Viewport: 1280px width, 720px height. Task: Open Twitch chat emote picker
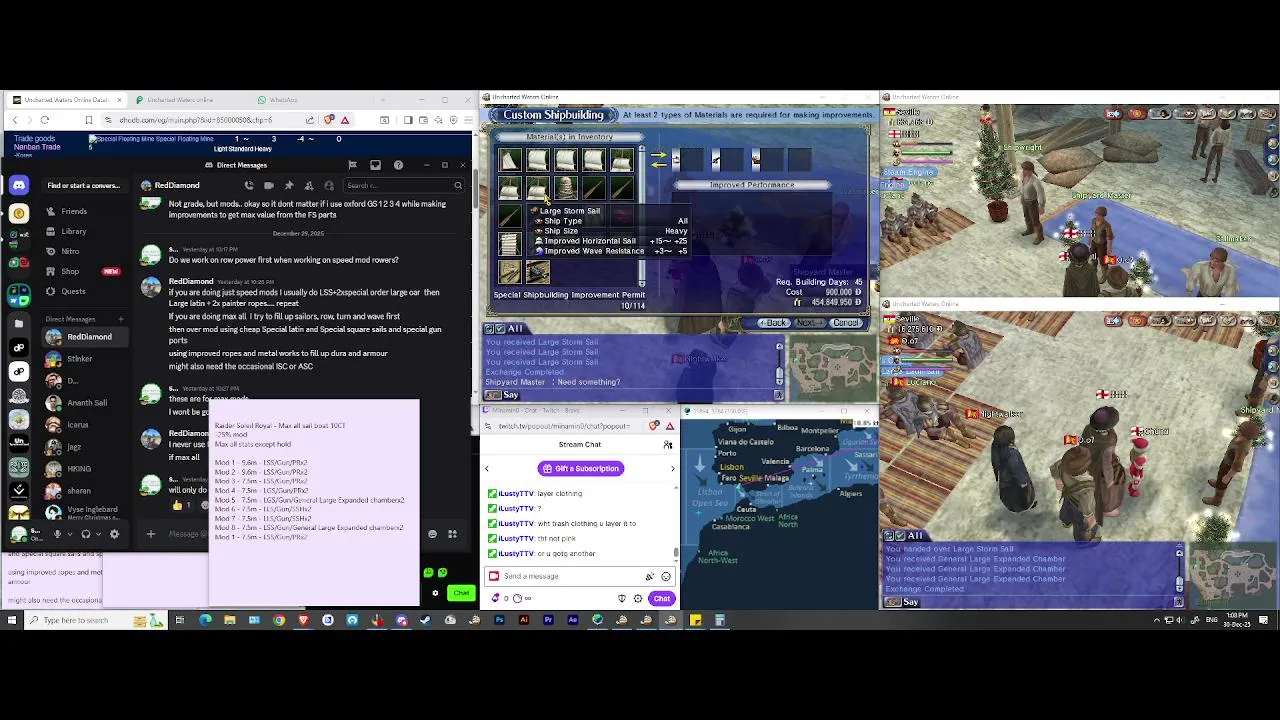click(666, 576)
